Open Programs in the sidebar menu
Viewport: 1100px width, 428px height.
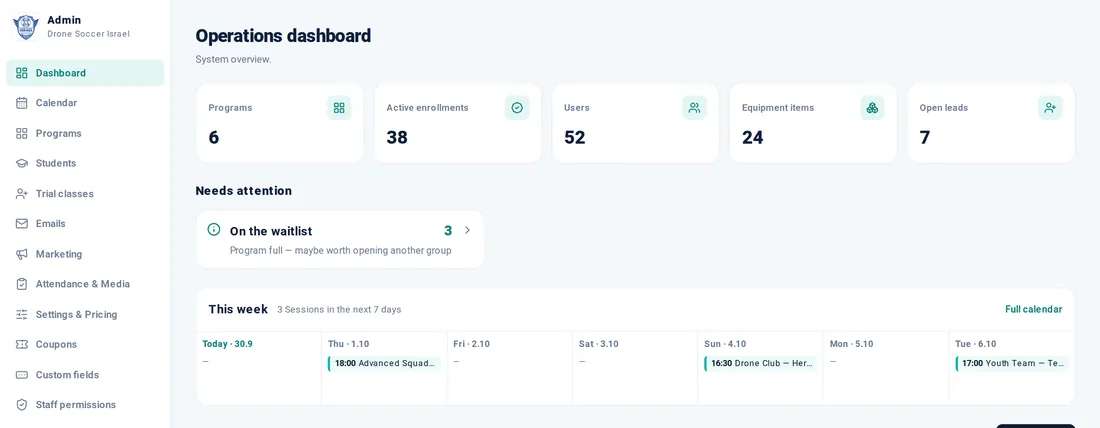[x=85, y=133]
